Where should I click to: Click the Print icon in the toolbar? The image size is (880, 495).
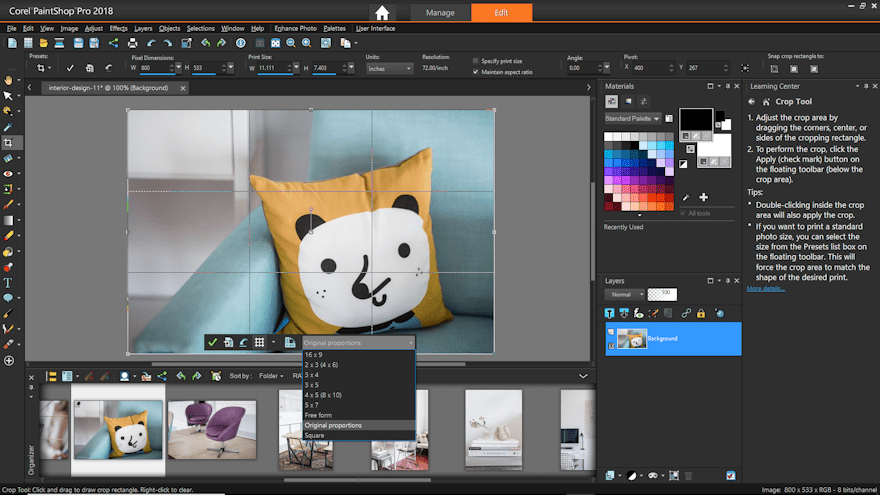[x=133, y=43]
